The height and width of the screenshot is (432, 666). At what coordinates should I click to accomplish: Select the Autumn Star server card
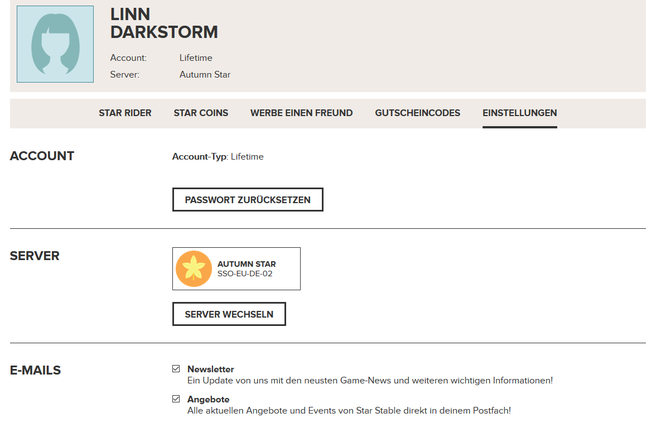tap(236, 269)
